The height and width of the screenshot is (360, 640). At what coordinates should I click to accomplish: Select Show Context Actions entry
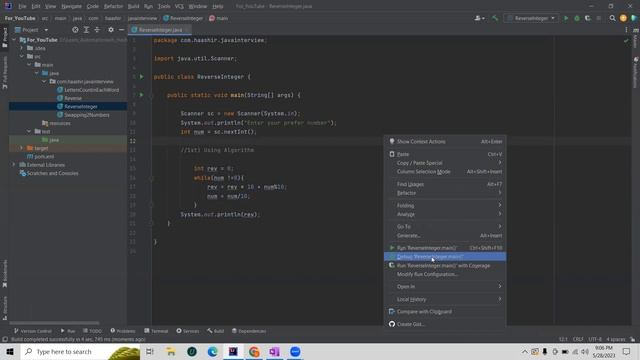coord(445,142)
